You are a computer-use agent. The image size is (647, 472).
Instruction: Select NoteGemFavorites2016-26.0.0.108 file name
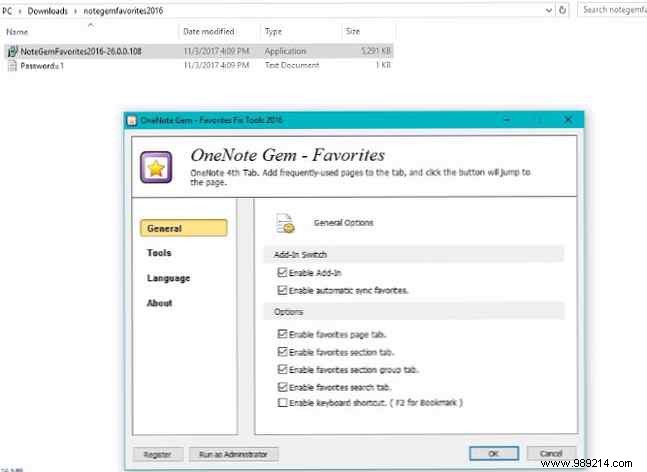[x=81, y=52]
